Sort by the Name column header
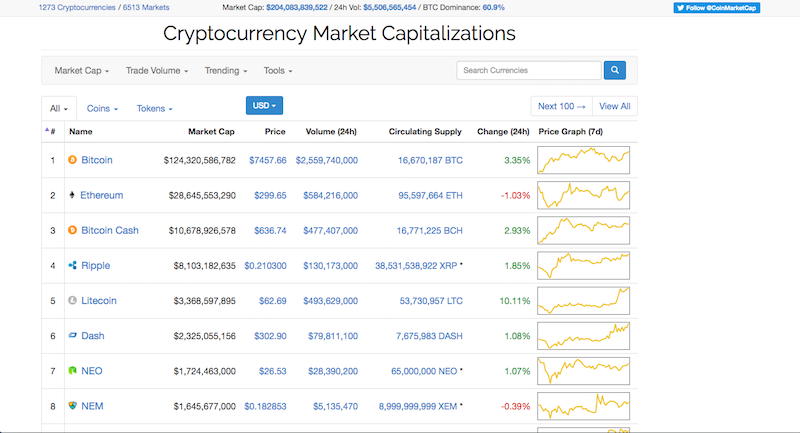 (81, 132)
